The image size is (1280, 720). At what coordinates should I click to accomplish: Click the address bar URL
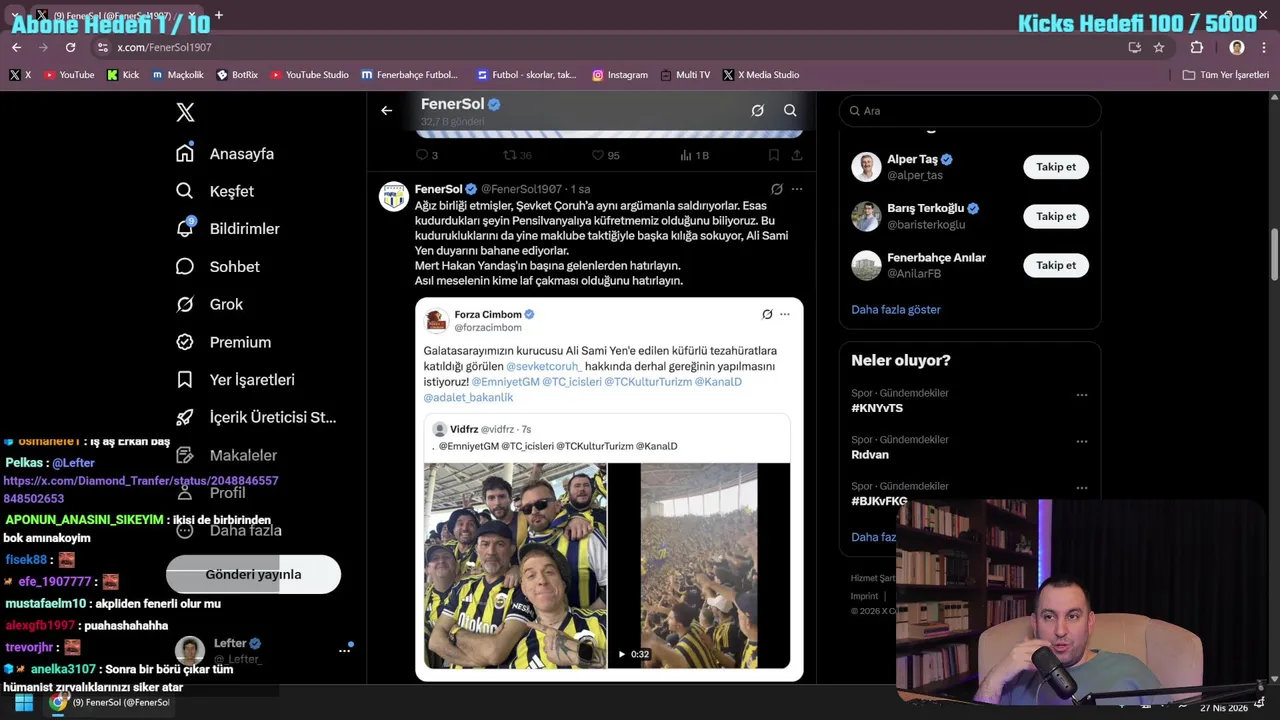point(164,47)
